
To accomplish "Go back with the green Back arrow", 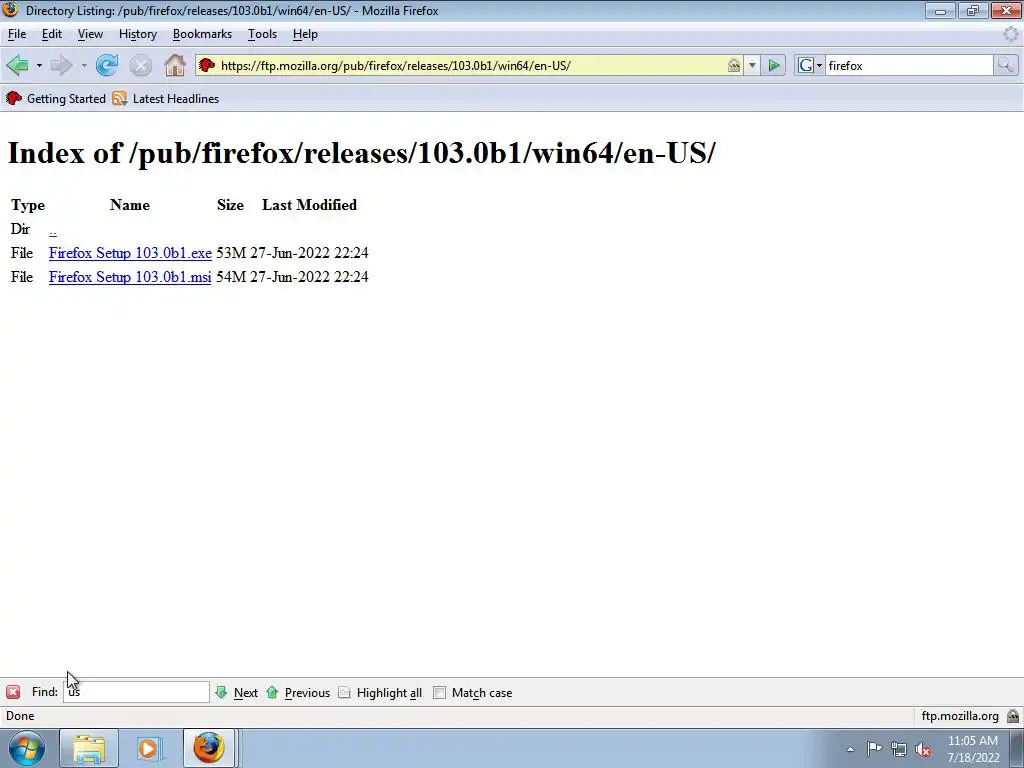I will coord(18,65).
